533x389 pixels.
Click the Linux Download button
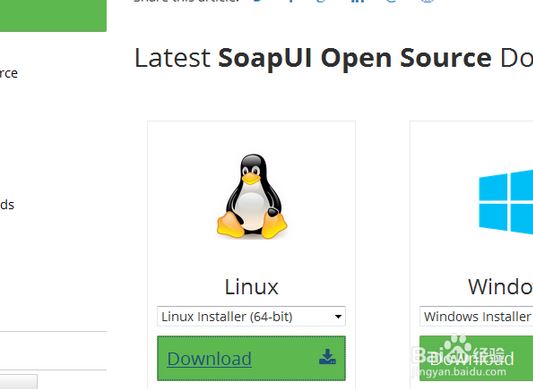coord(251,358)
